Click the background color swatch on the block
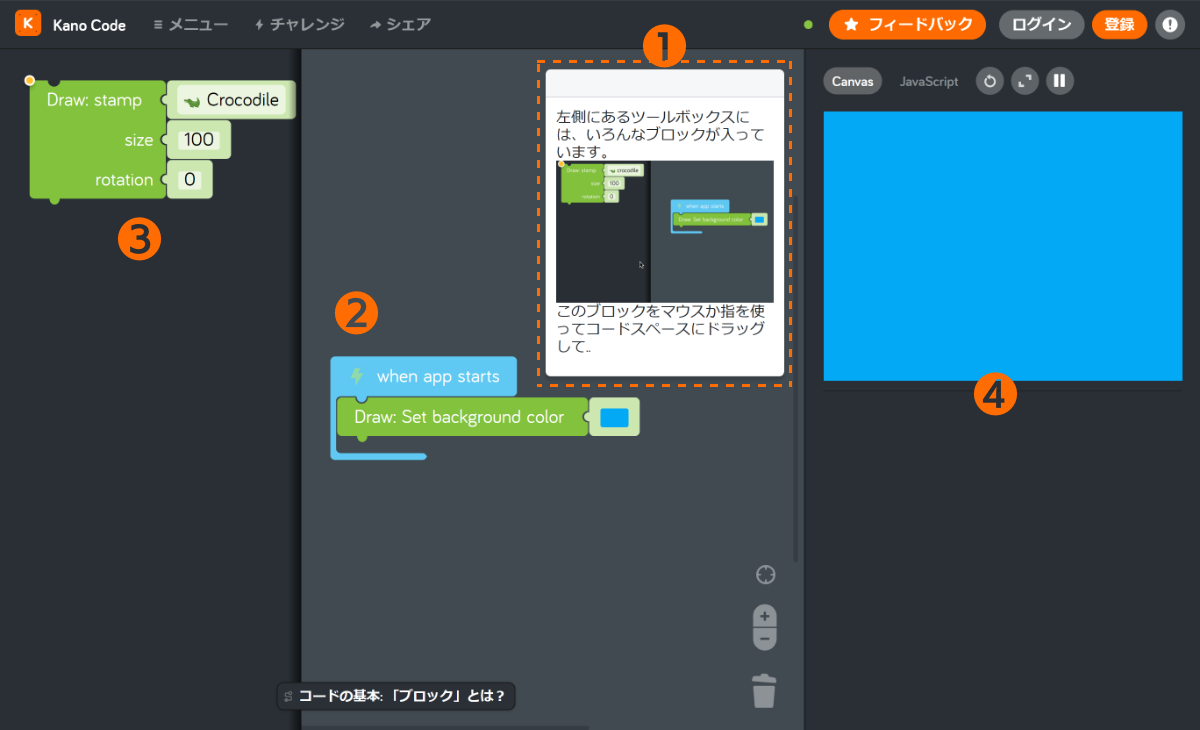 point(614,416)
